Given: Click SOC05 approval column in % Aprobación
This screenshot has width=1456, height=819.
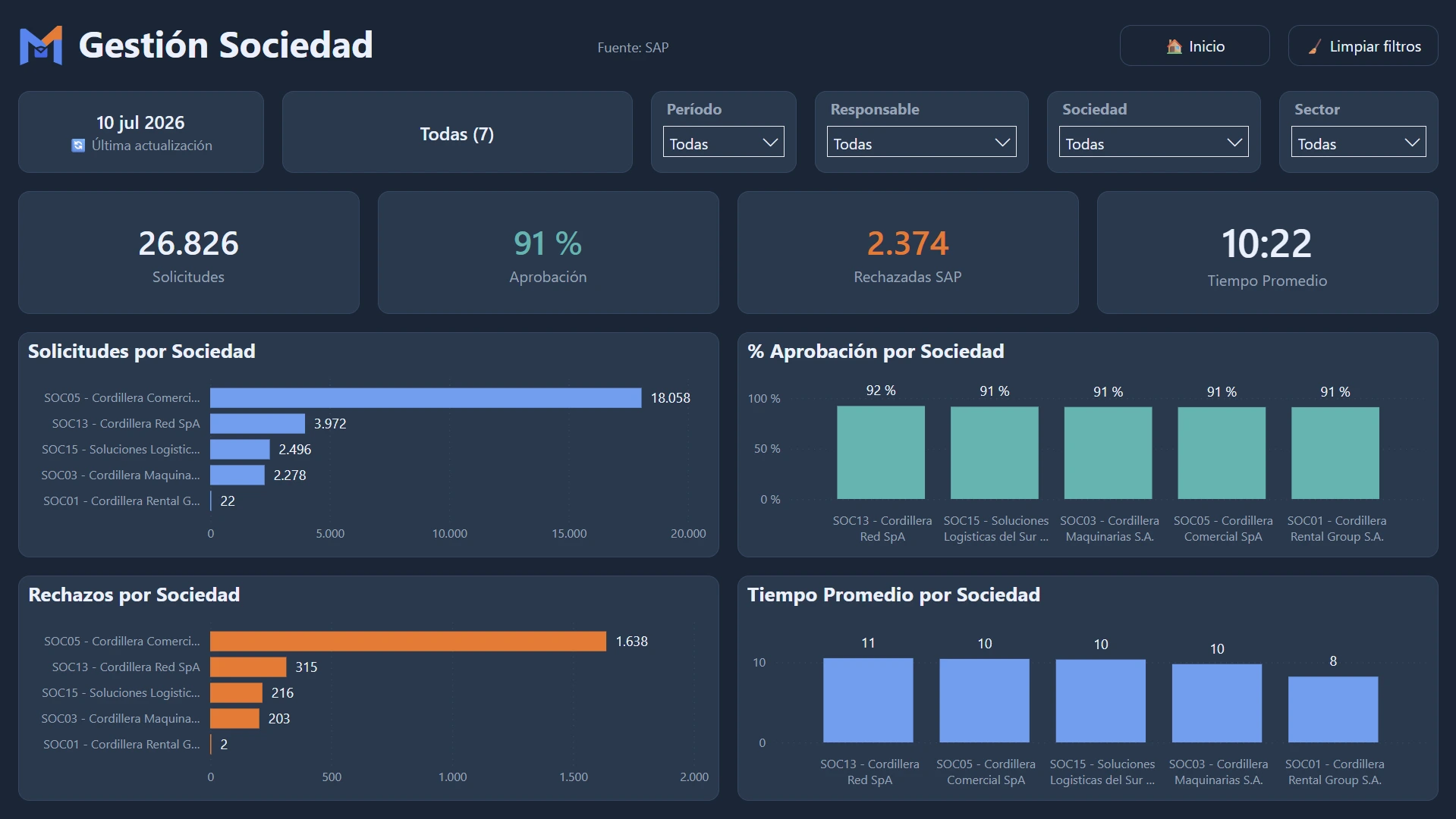Looking at the screenshot, I should [1222, 453].
